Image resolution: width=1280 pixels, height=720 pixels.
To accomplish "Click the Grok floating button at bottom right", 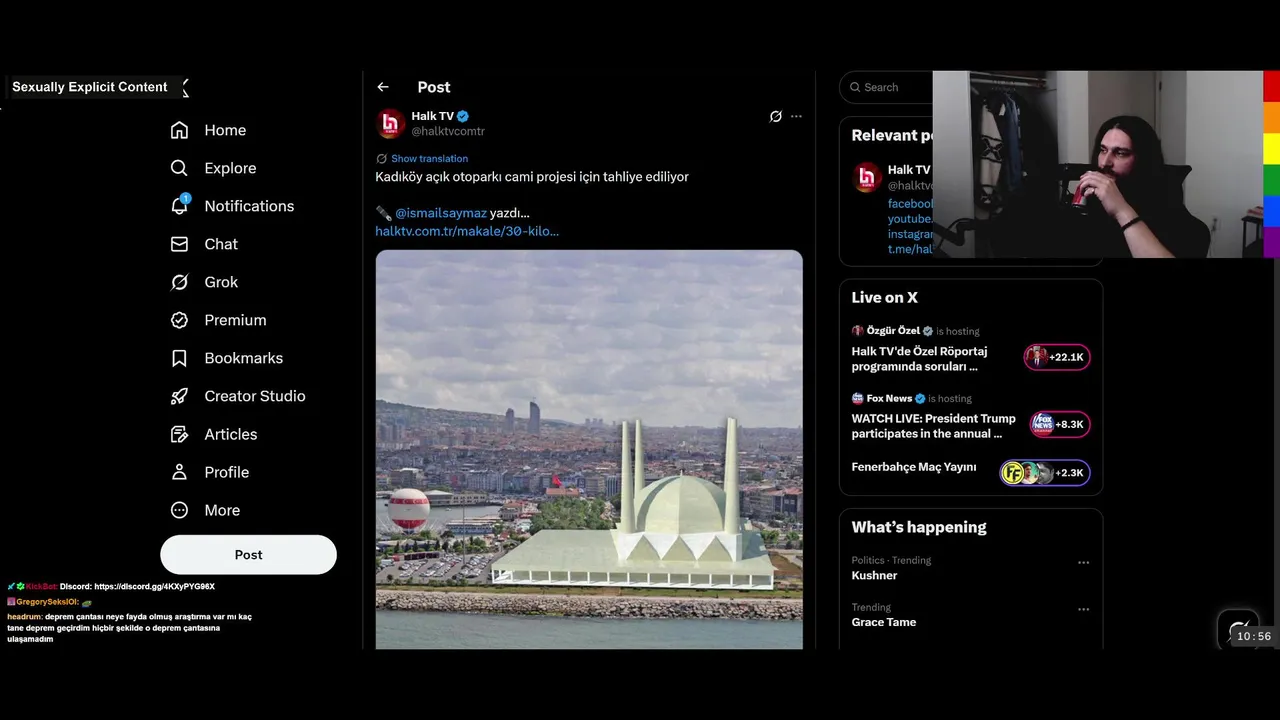I will click(x=1238, y=629).
